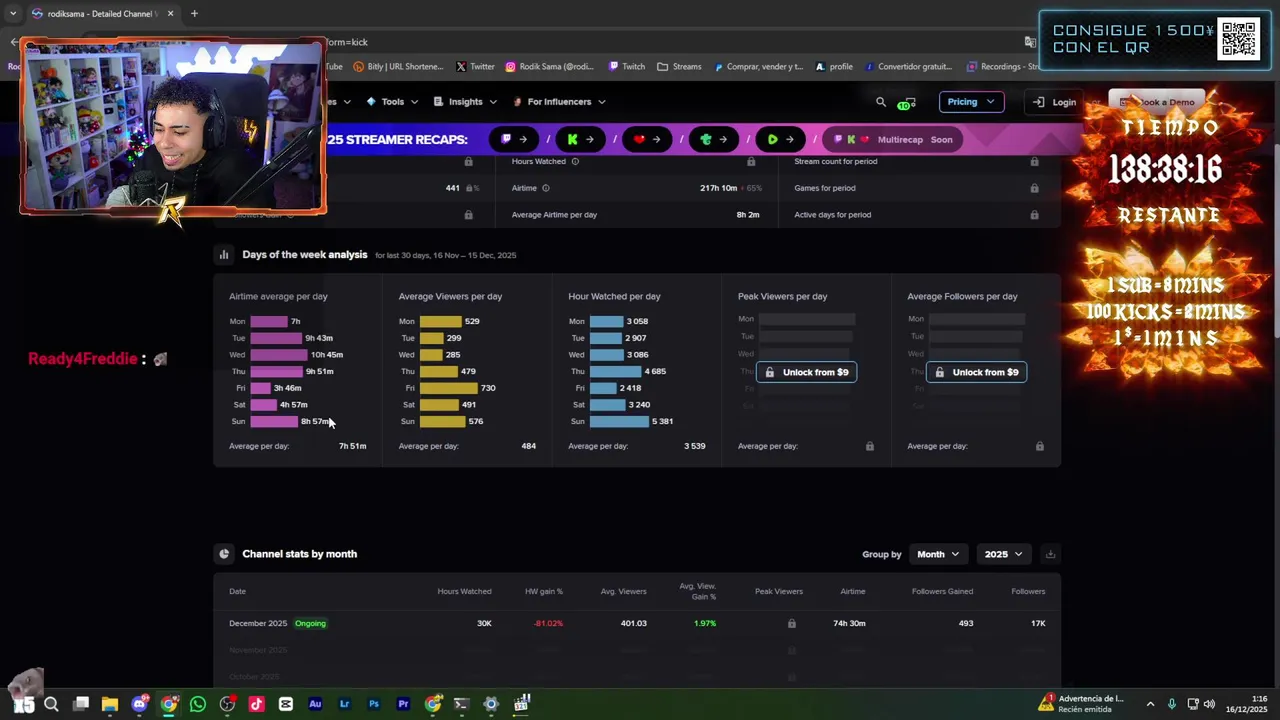Click the Sunday 5 381 hours watched bar
Screen dimensions: 1280x720
pos(619,422)
